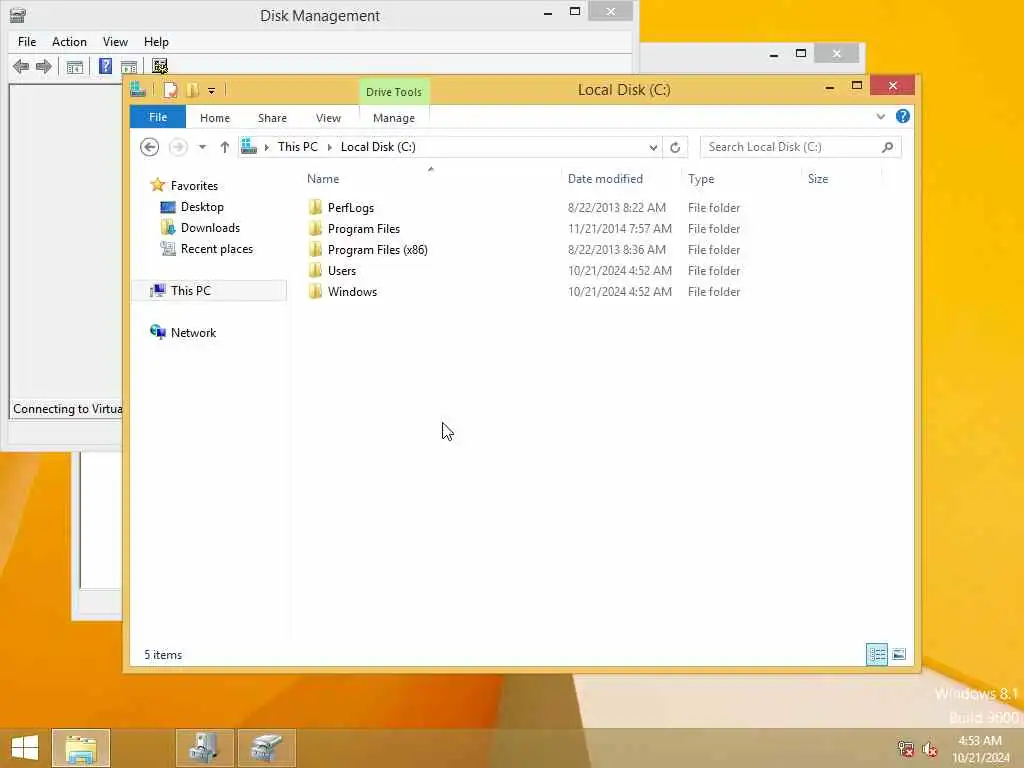Open the Home ribbon tab
1024x768 pixels.
(215, 118)
